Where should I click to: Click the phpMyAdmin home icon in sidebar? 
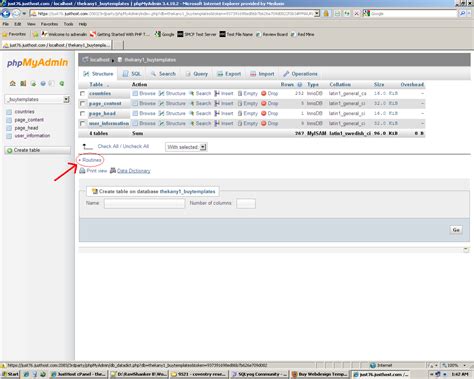[x=13, y=83]
